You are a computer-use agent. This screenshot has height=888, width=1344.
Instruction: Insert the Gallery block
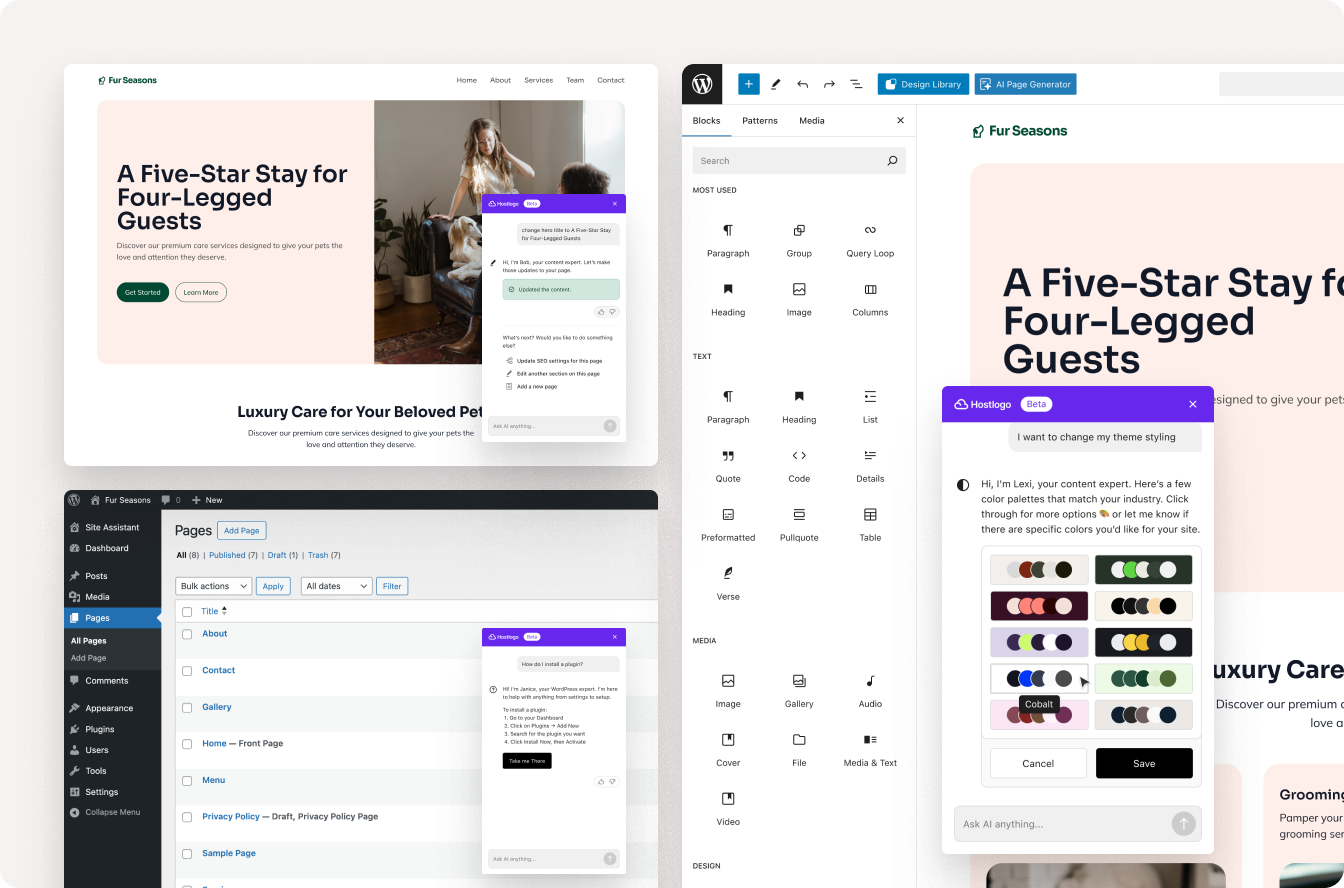(x=799, y=691)
